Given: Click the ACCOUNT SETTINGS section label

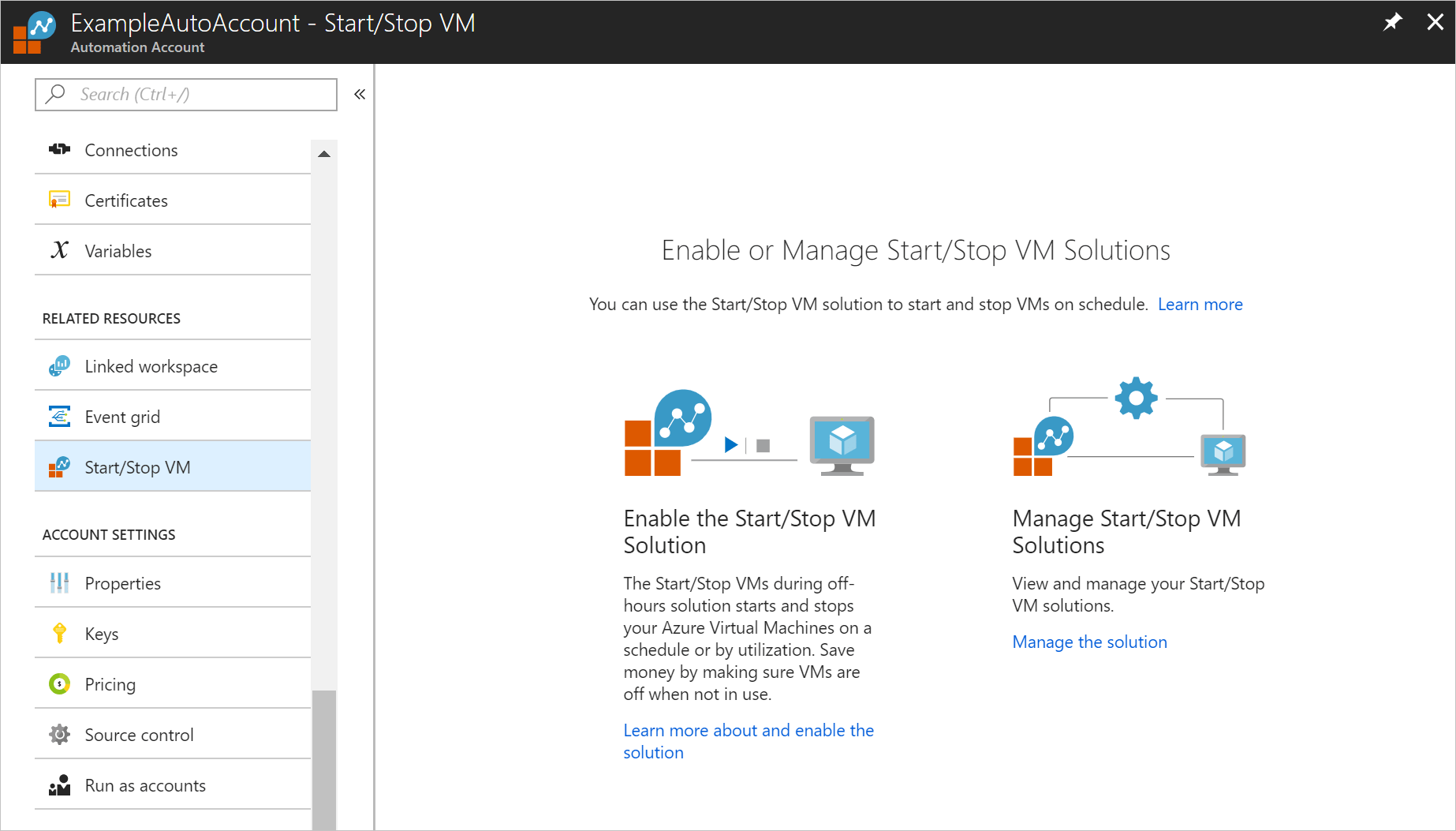Looking at the screenshot, I should tap(109, 534).
